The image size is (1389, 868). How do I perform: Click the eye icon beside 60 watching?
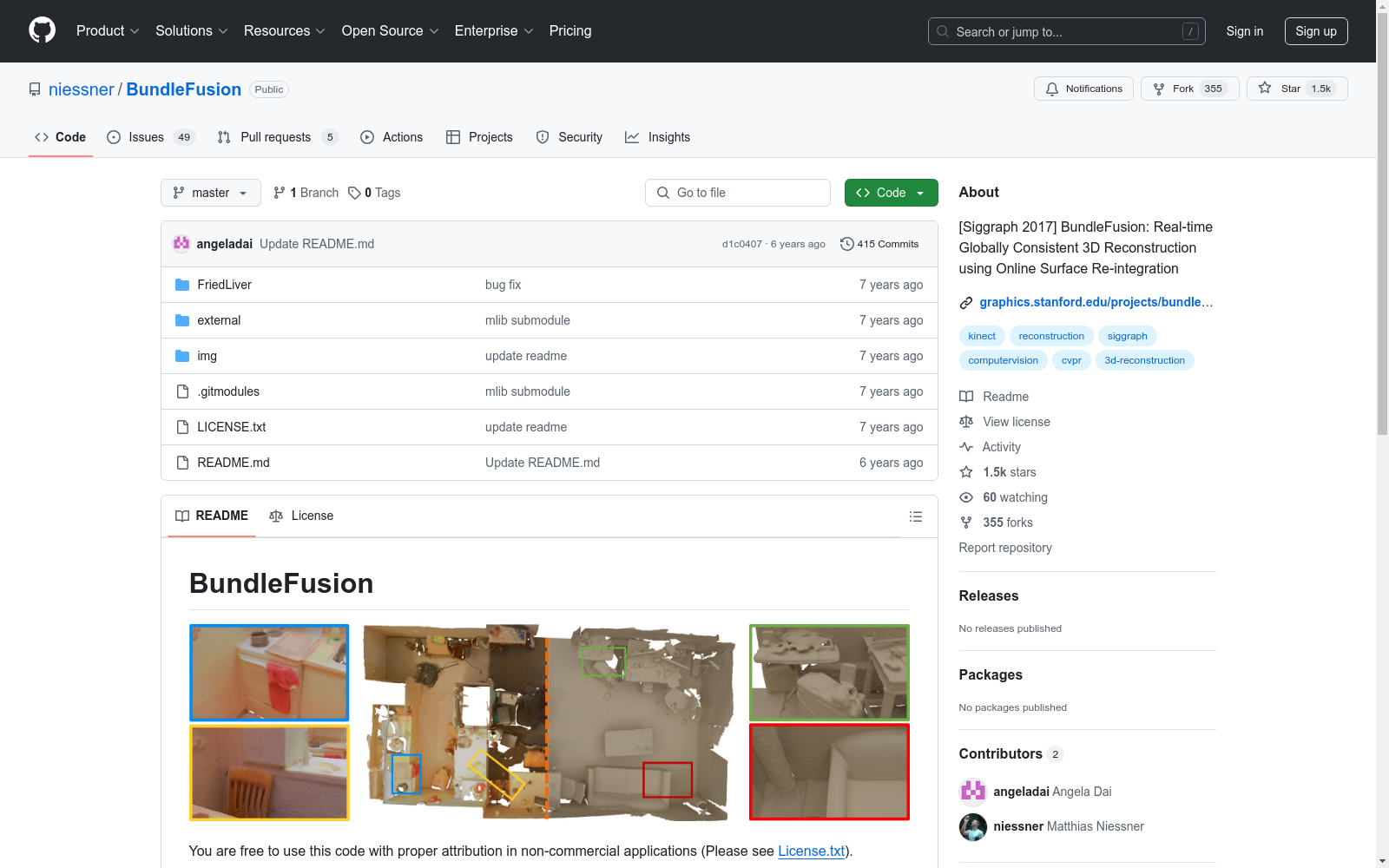coord(966,497)
